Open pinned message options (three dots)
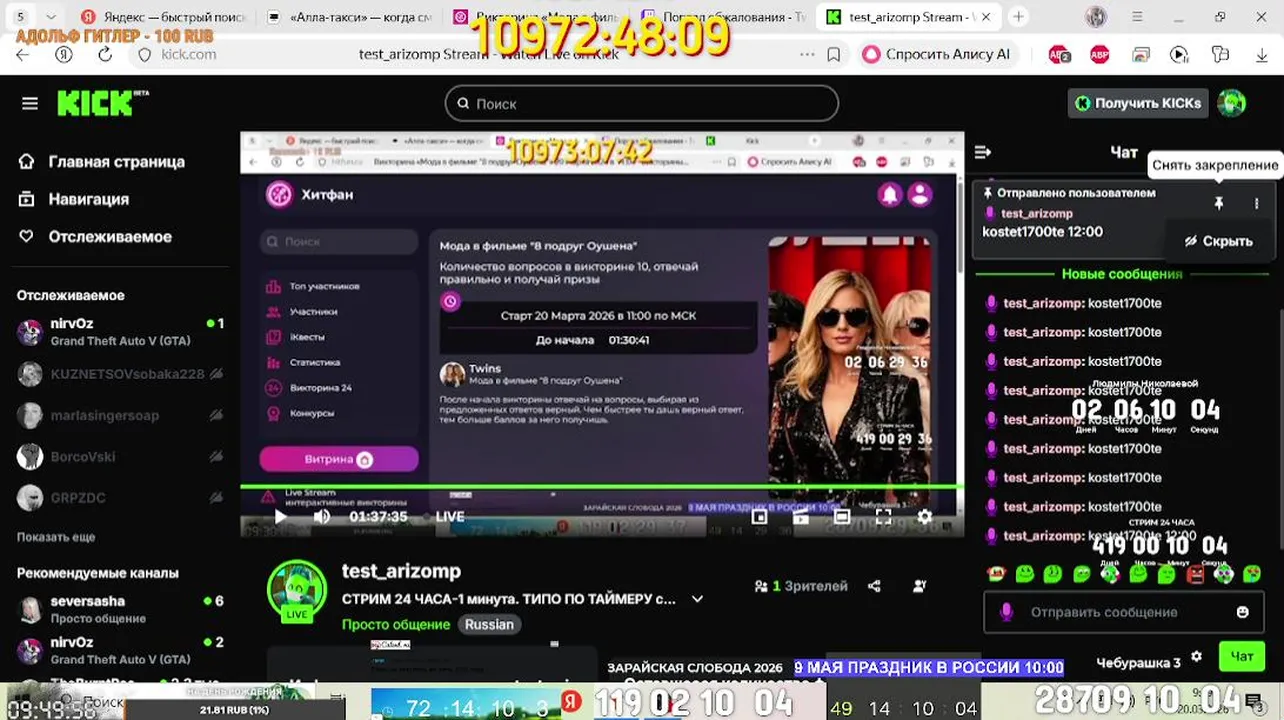 click(1256, 203)
